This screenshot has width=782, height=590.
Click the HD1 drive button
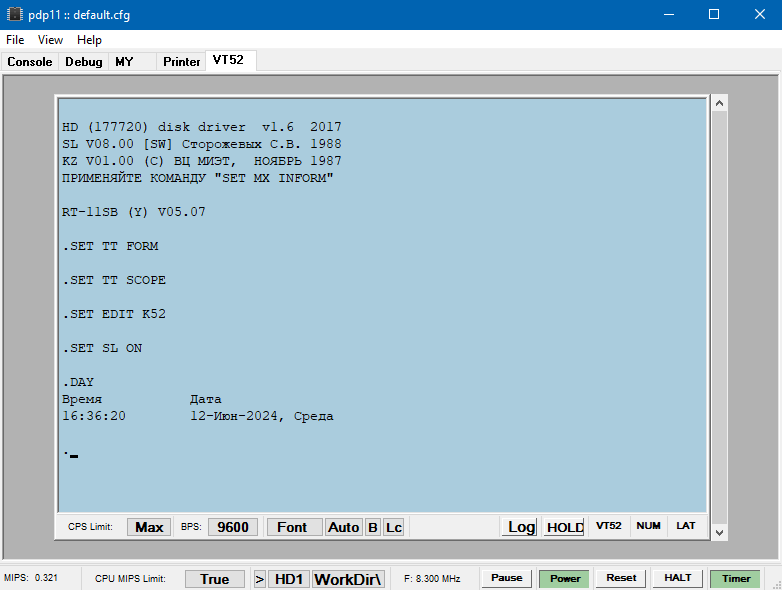coord(289,579)
